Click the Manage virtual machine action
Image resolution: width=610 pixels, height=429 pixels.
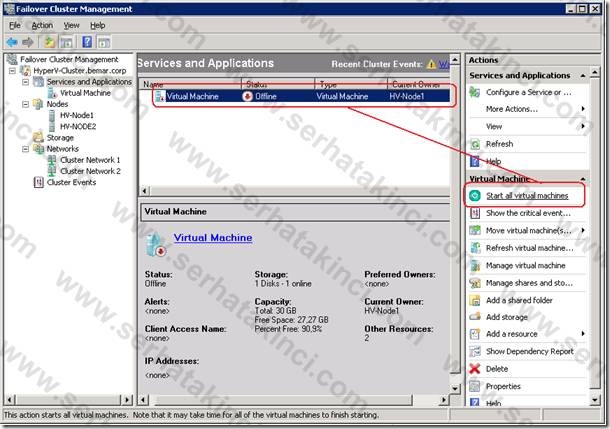click(526, 265)
